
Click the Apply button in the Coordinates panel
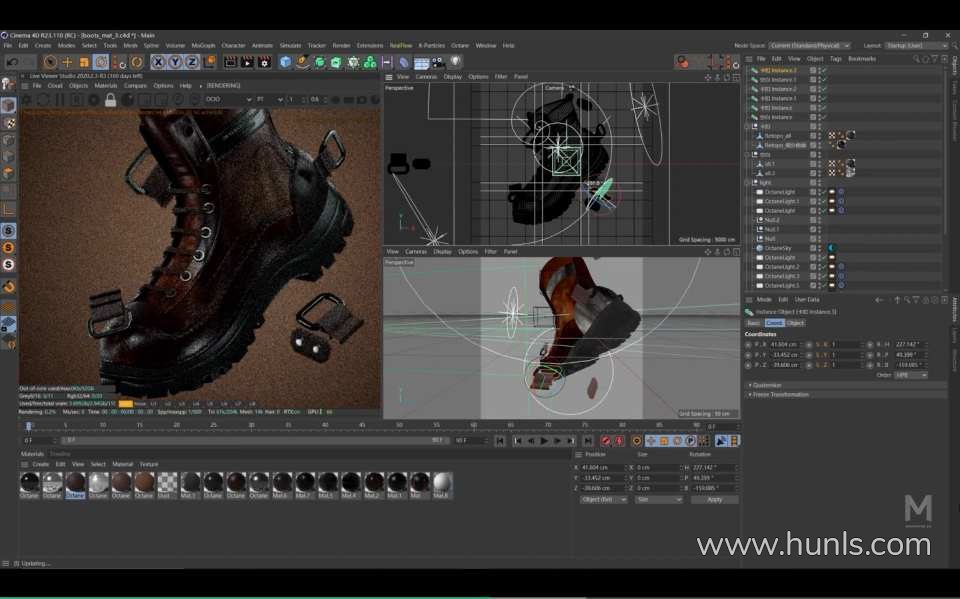714,499
